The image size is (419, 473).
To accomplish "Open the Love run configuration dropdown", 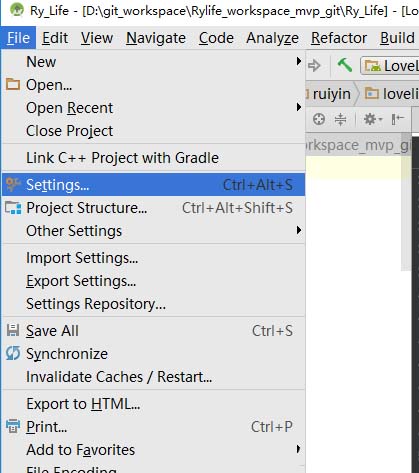I will point(389,66).
